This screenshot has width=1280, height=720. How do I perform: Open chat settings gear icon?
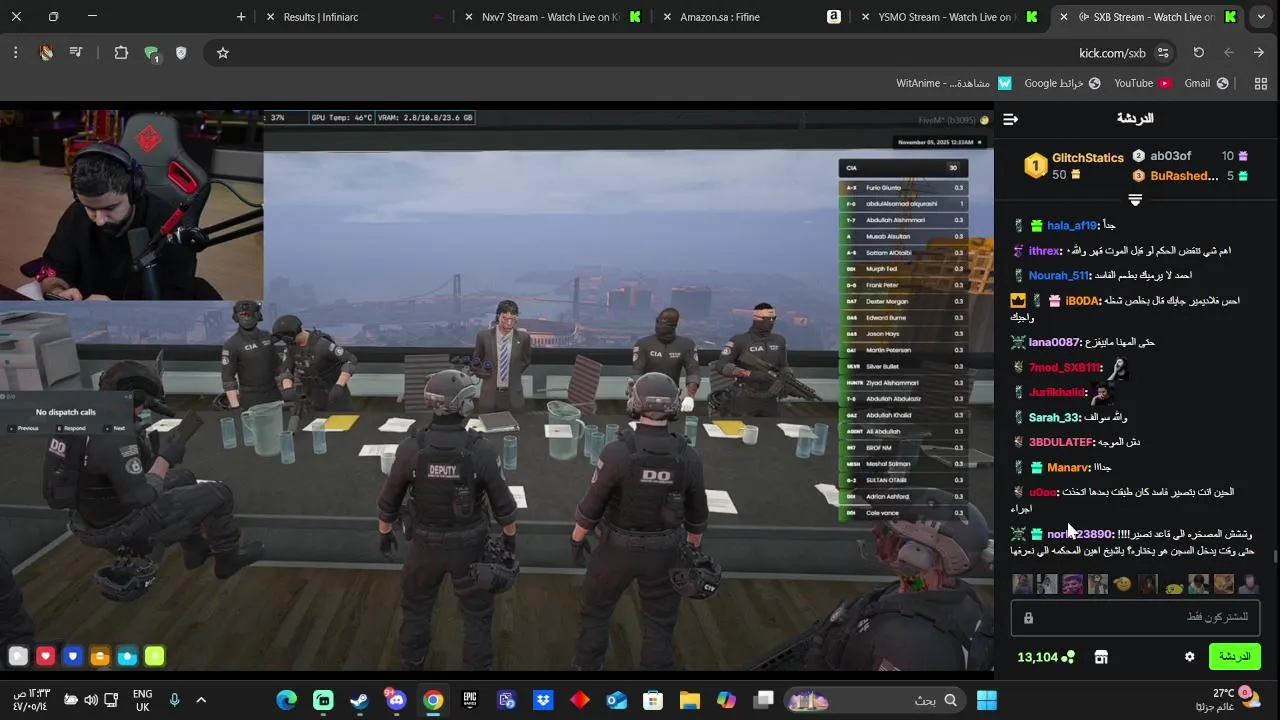pos(1189,657)
